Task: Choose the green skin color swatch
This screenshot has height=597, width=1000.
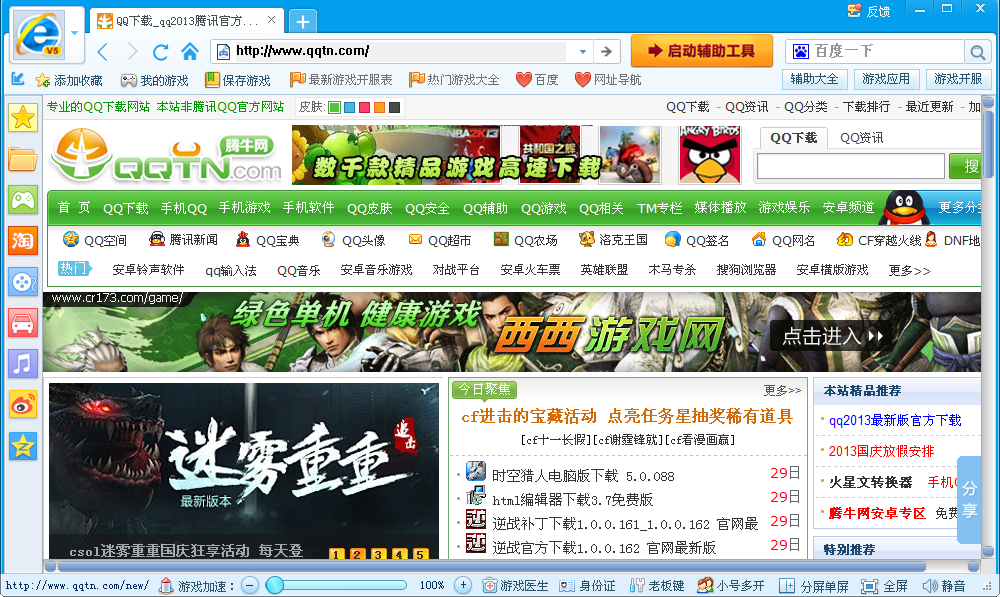Action: [x=334, y=107]
